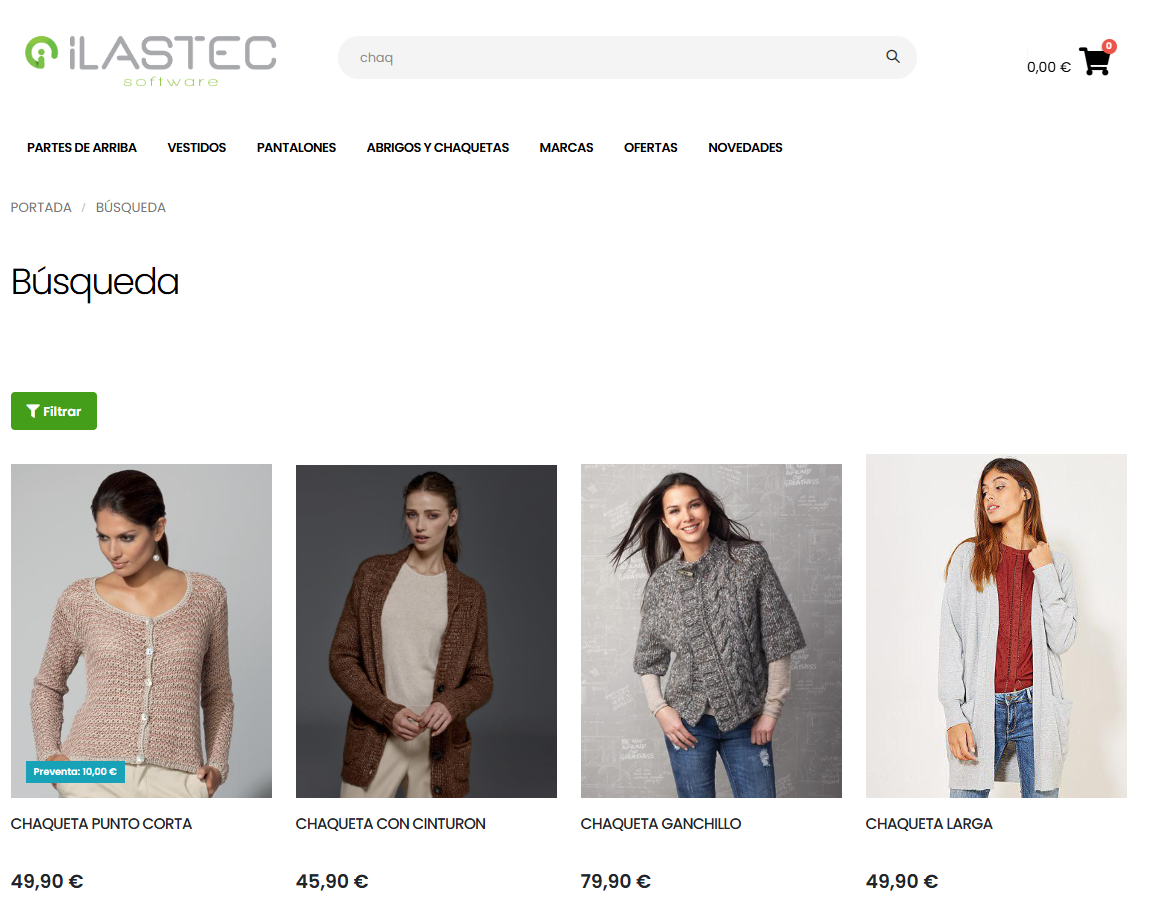Open Partes de Arriba menu

(x=82, y=148)
